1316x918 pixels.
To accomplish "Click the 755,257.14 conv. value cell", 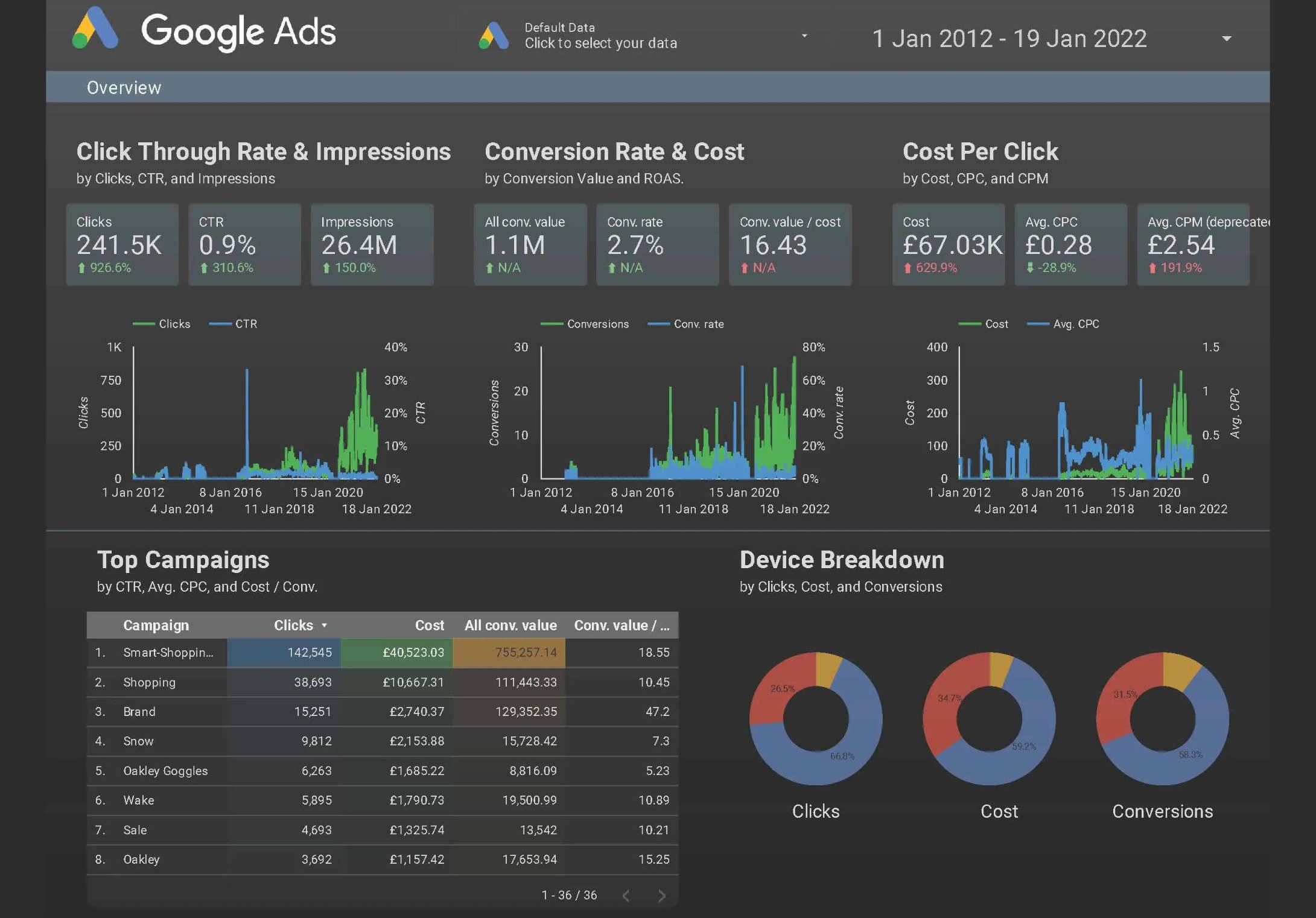I will click(x=509, y=653).
